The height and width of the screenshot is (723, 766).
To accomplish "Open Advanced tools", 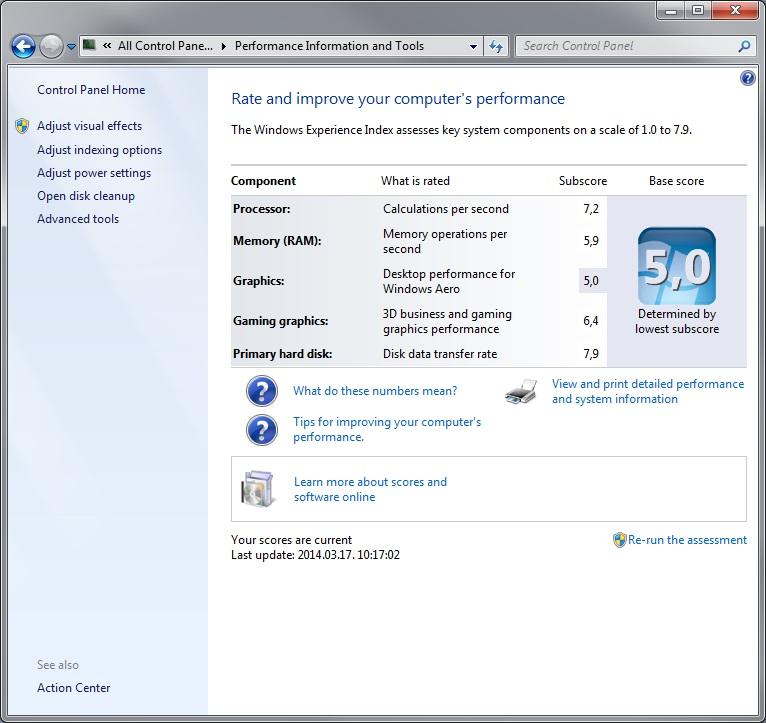I will click(78, 219).
